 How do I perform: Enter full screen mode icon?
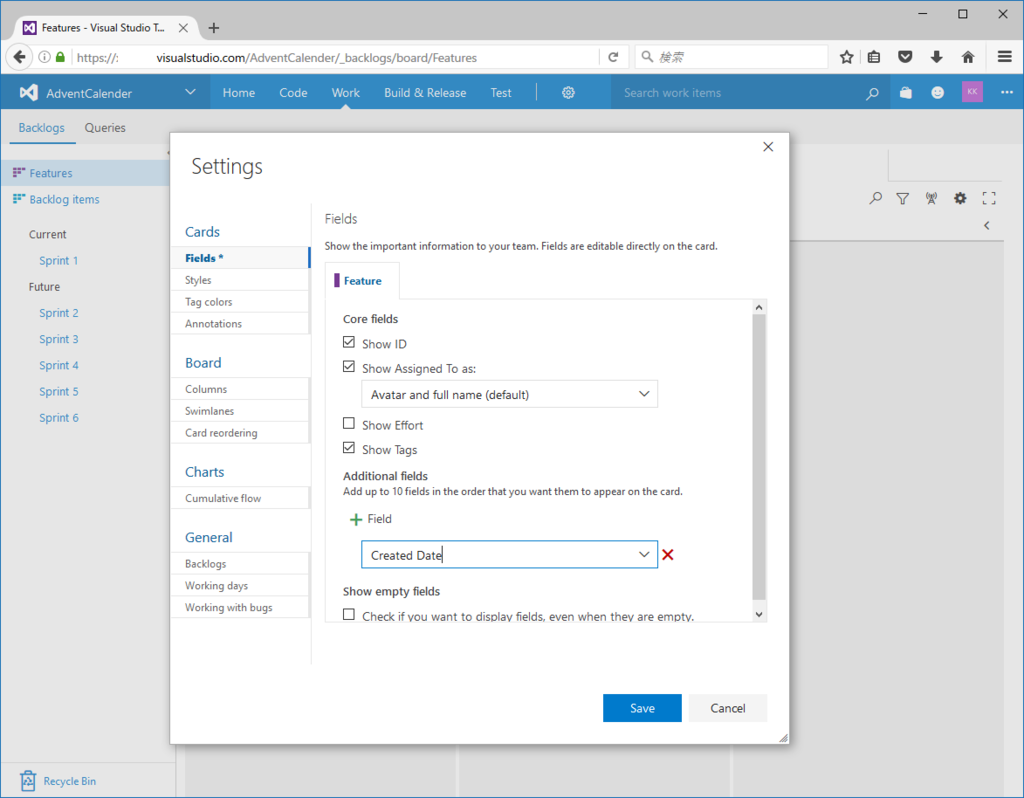989,199
